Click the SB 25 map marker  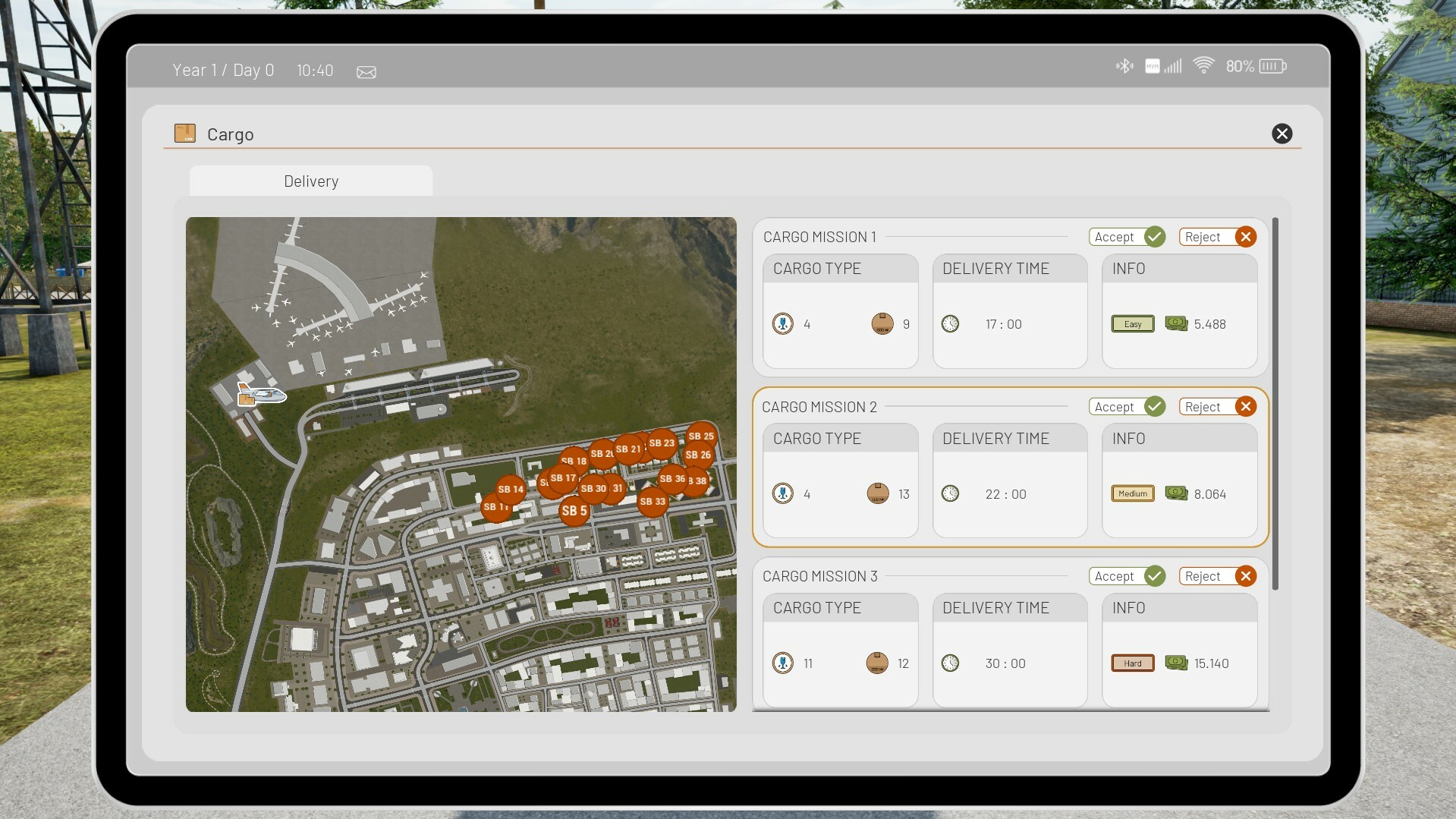coord(702,436)
